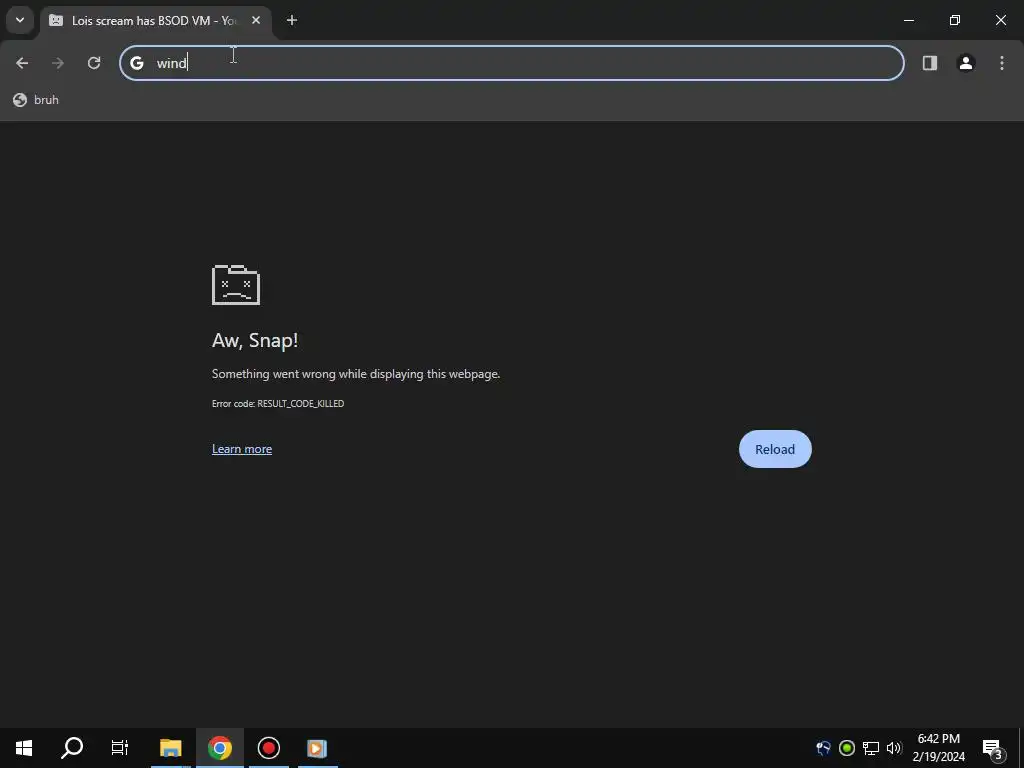This screenshot has height=768, width=1024.
Task: Open the red record app on taskbar
Action: [268, 748]
